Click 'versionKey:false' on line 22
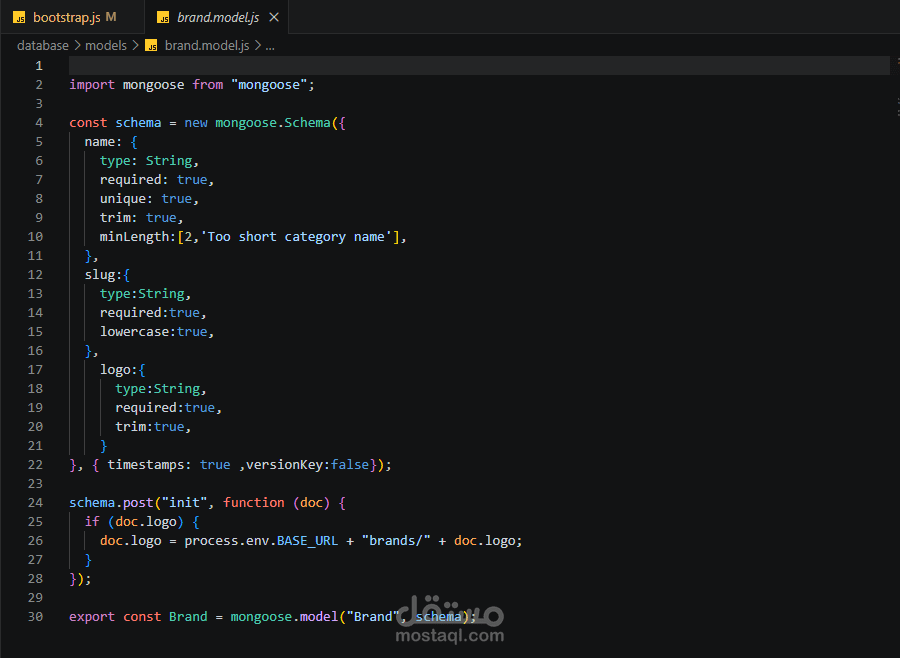This screenshot has width=900, height=658. tap(307, 464)
